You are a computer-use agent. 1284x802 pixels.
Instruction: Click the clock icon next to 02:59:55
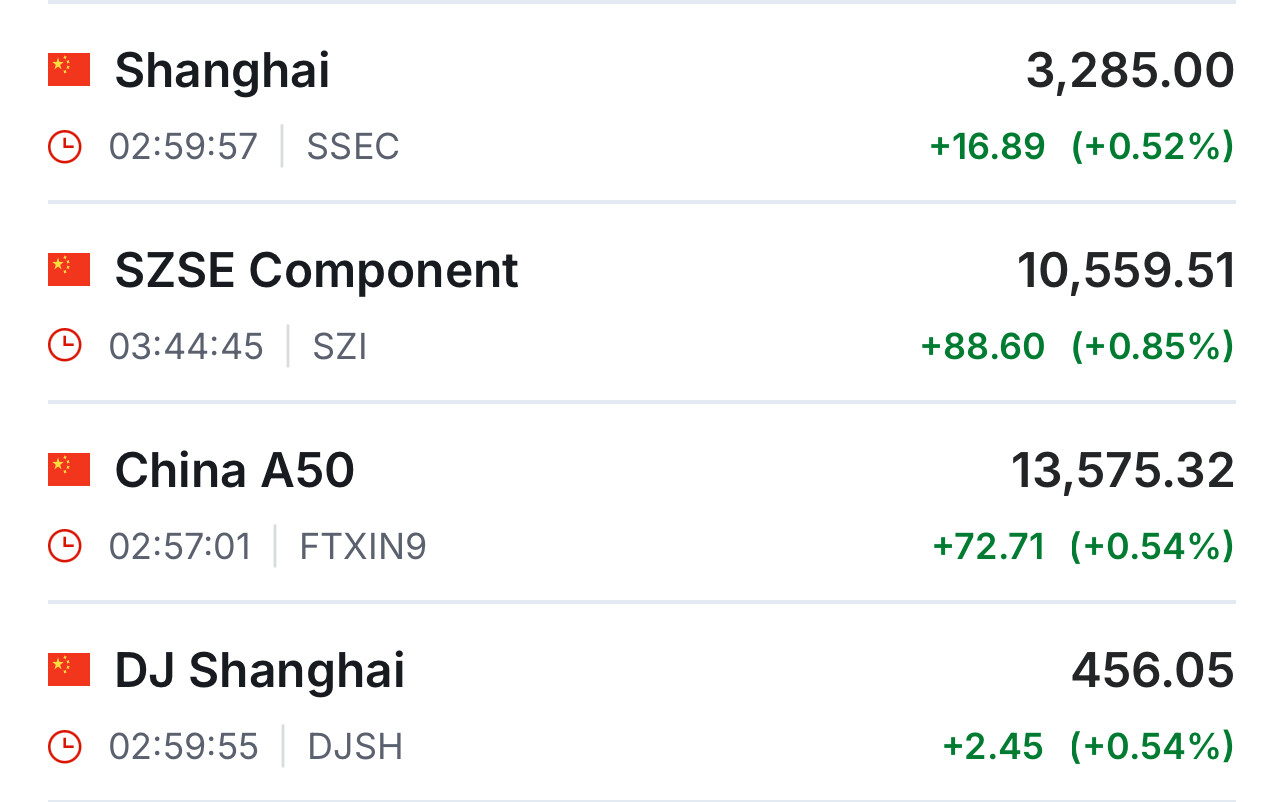click(65, 747)
